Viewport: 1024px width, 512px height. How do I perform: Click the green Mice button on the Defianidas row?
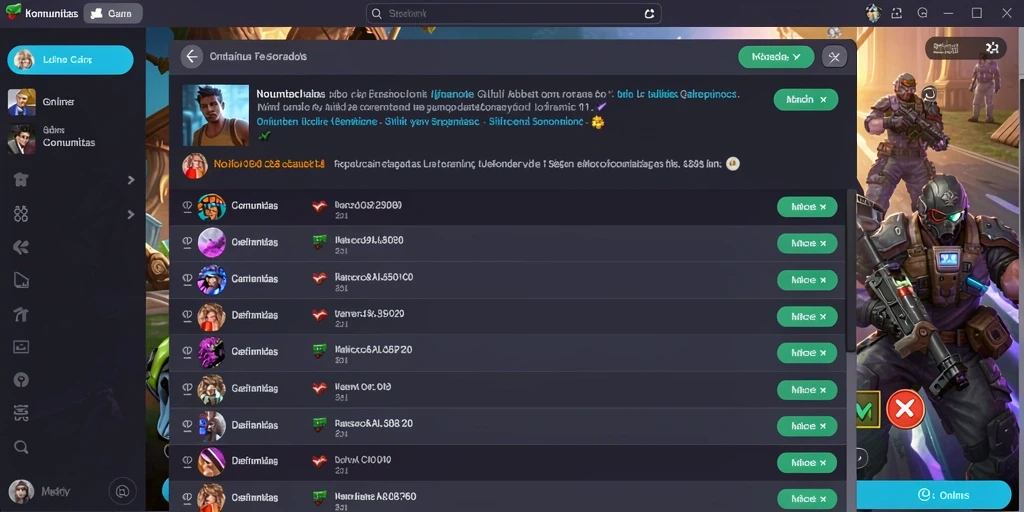click(807, 426)
